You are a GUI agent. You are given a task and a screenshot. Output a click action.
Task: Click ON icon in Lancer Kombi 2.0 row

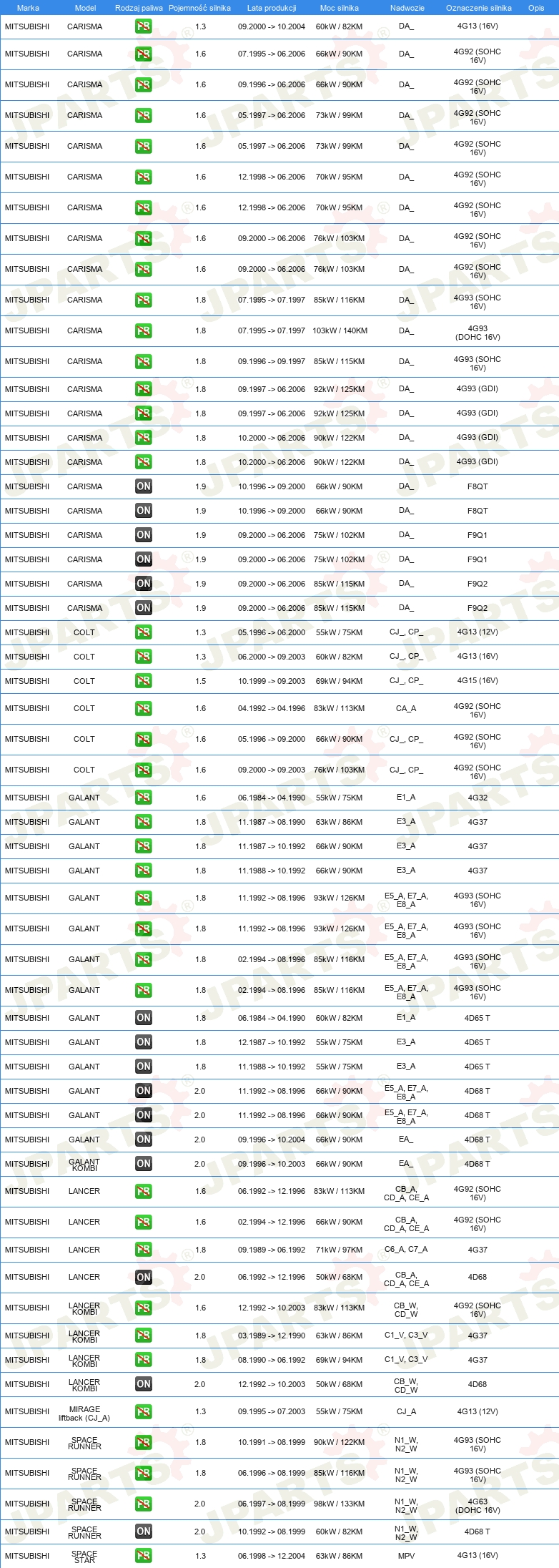pos(144,1384)
